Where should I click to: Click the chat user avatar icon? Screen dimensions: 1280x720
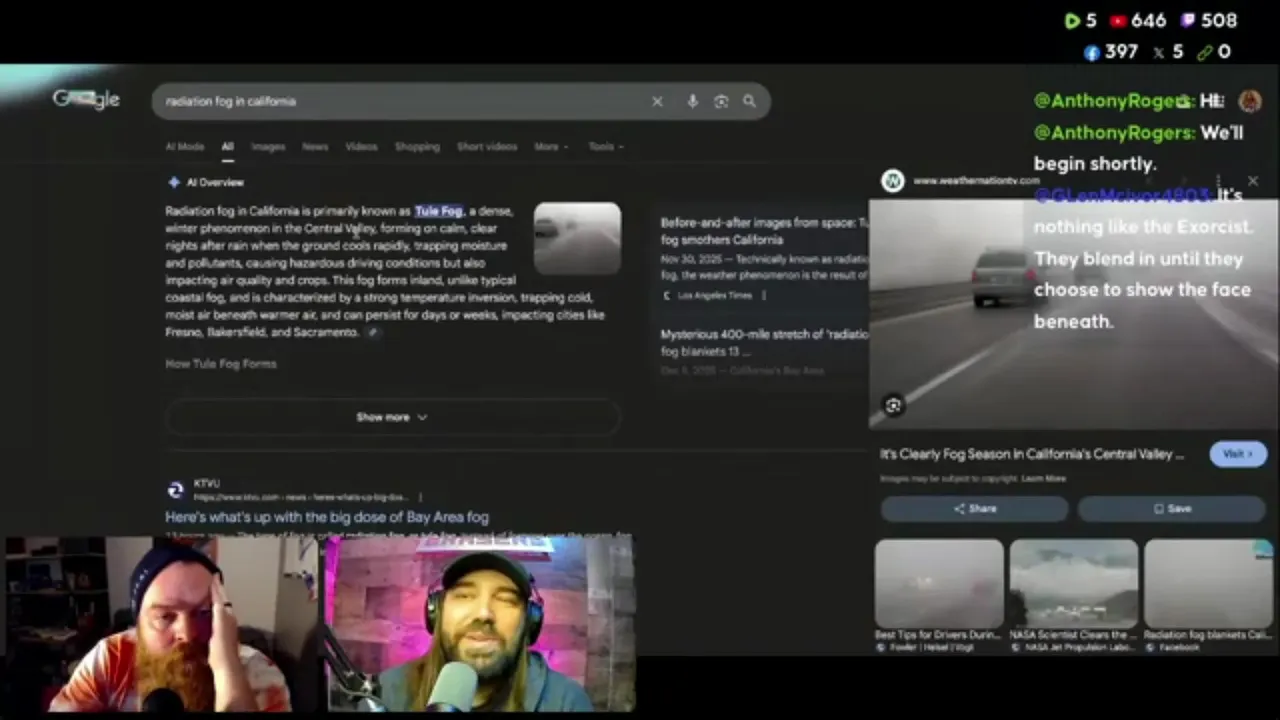[x=1250, y=101]
